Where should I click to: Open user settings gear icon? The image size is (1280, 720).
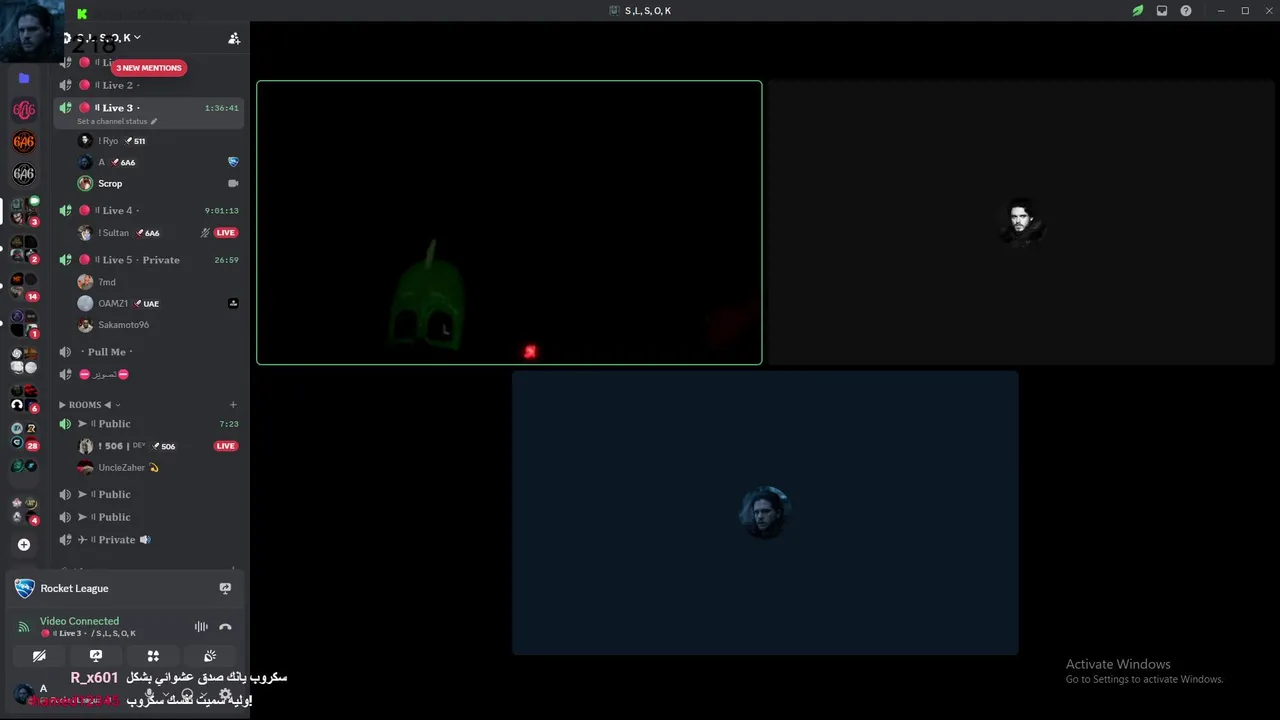tap(225, 694)
